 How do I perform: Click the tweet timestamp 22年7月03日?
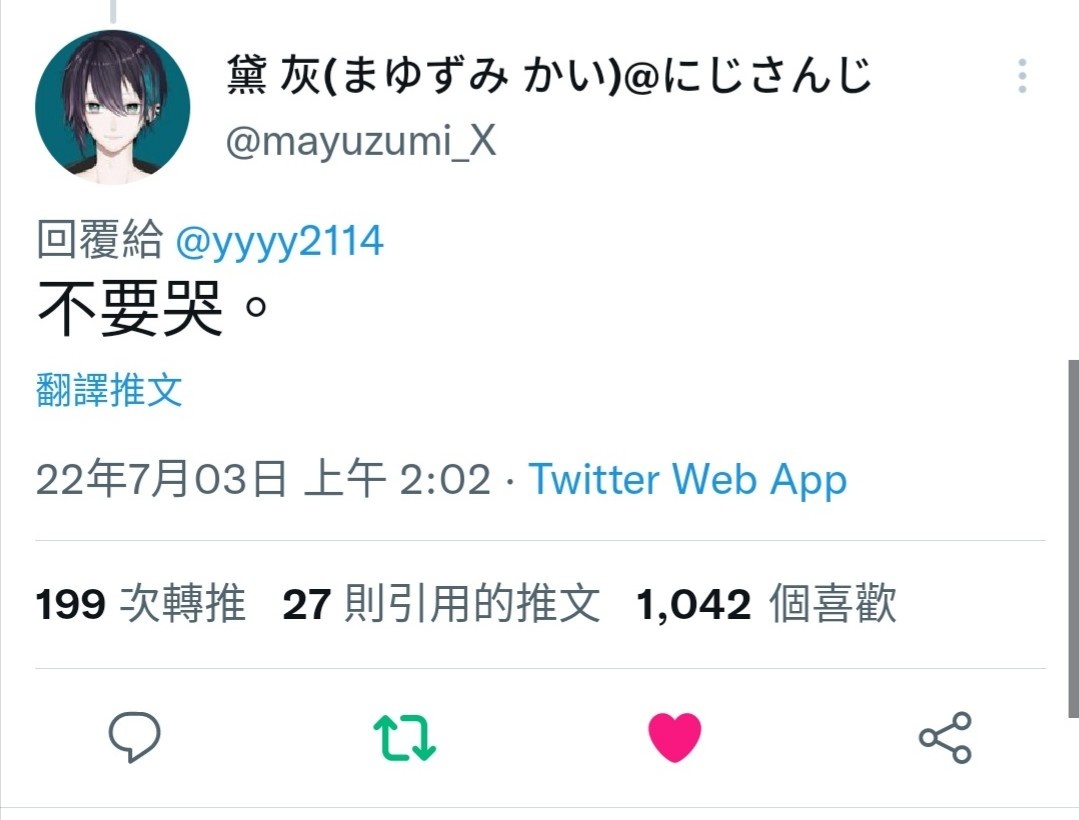tap(161, 479)
